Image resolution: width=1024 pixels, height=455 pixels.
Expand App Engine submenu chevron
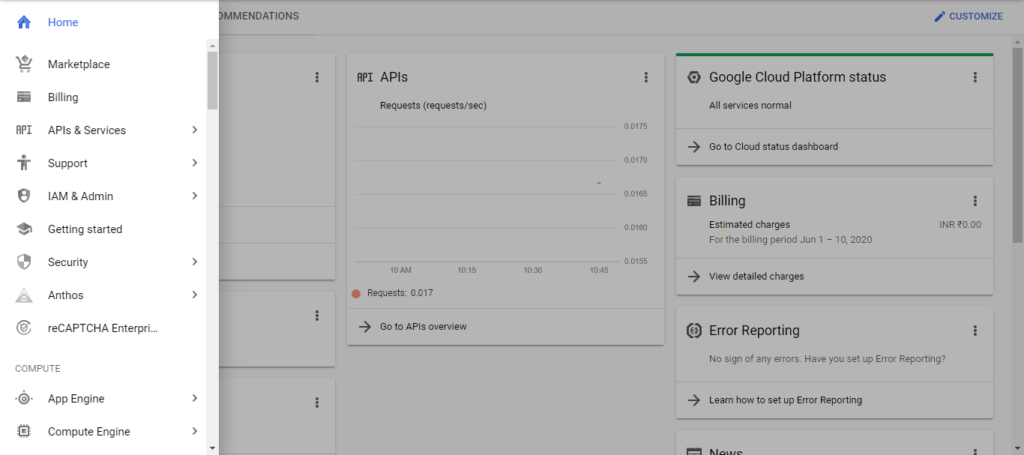point(195,398)
